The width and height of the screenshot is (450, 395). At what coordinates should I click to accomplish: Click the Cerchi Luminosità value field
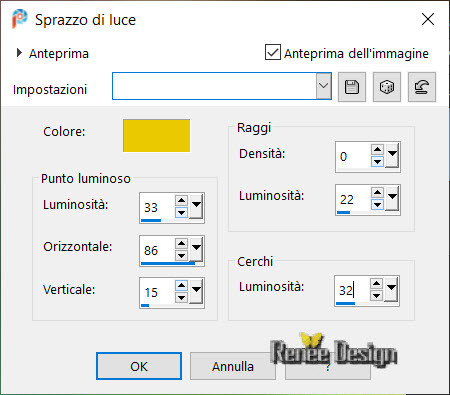(352, 290)
